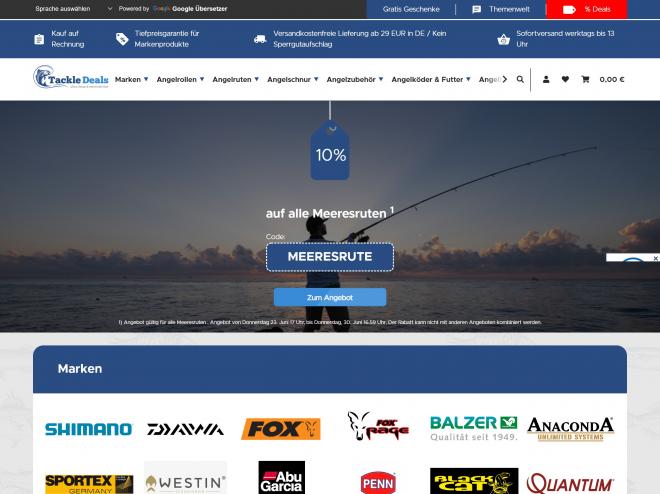Open the search magnifier icon
The height and width of the screenshot is (494, 660).
pyautogui.click(x=520, y=79)
